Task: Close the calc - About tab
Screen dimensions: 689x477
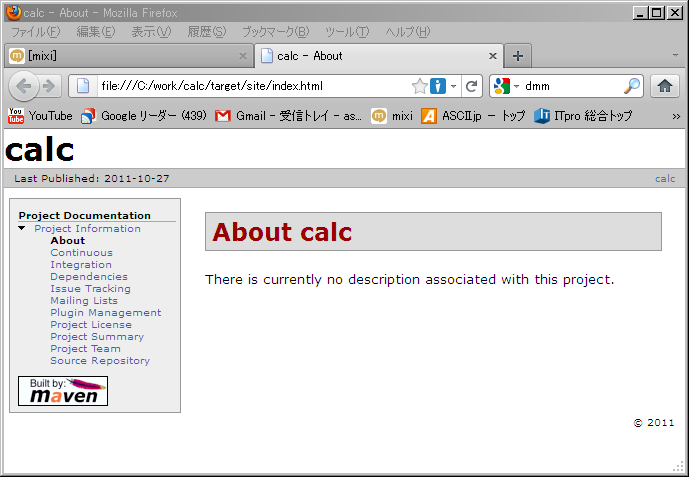Action: [x=493, y=56]
